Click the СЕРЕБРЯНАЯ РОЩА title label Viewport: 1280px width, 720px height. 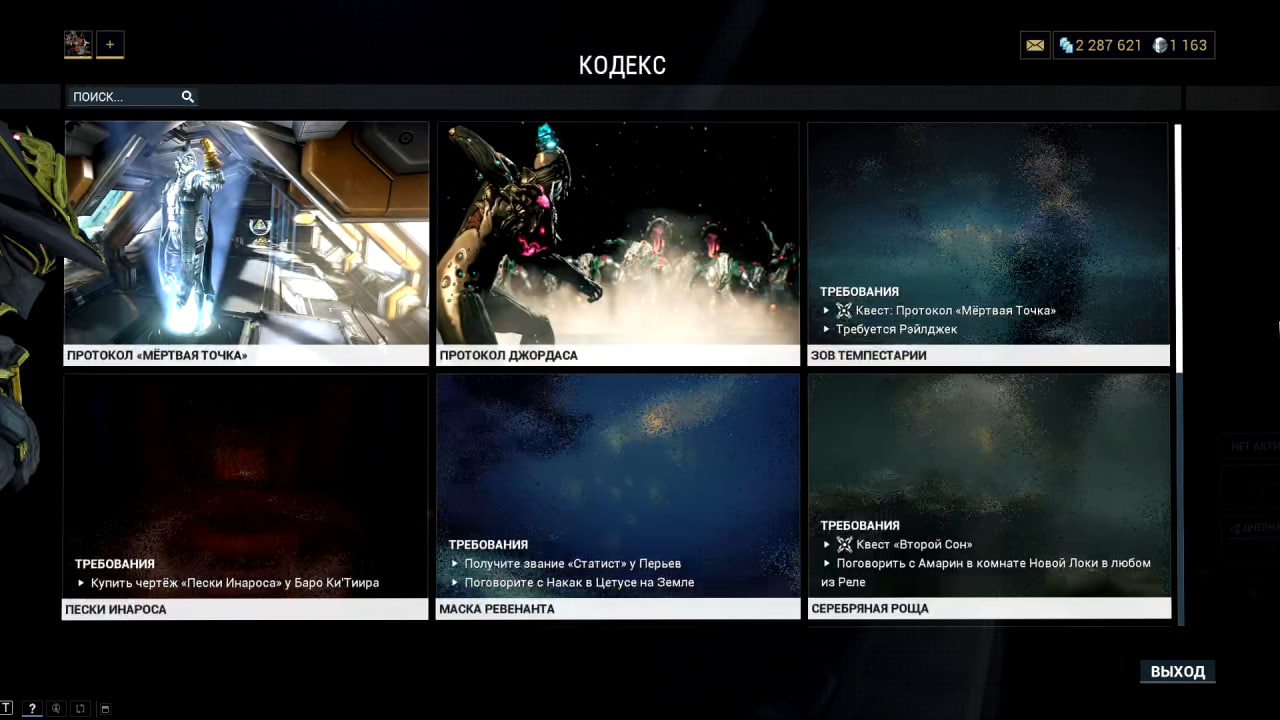coord(870,608)
